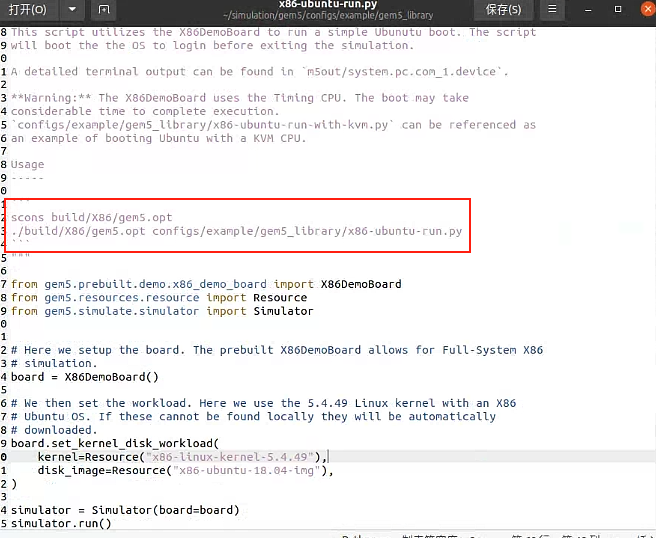The height and width of the screenshot is (538, 656).
Task: Open the hamburger menu in the header bar
Action: (x=552, y=9)
